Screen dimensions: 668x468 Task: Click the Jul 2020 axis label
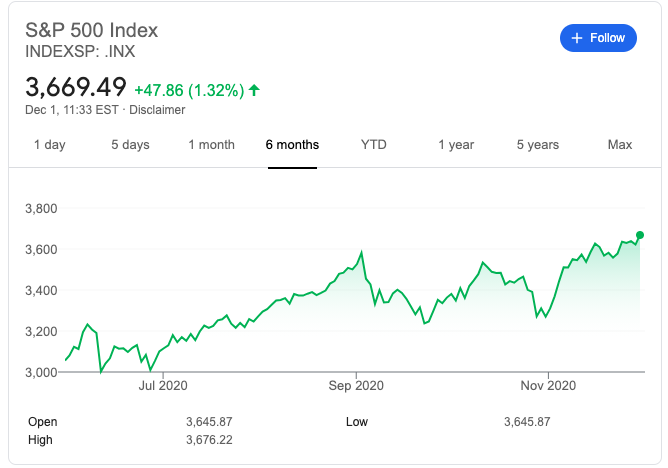point(163,384)
